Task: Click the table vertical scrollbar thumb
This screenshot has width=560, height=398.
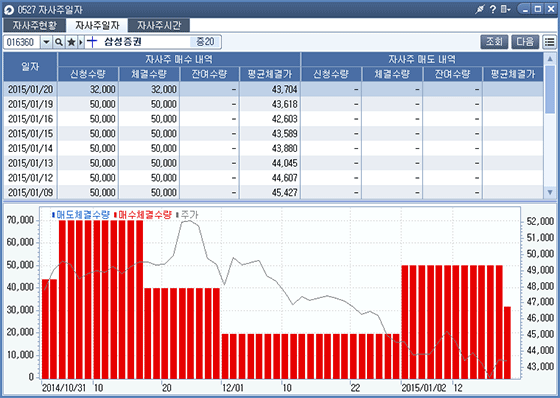Action: tap(550, 89)
